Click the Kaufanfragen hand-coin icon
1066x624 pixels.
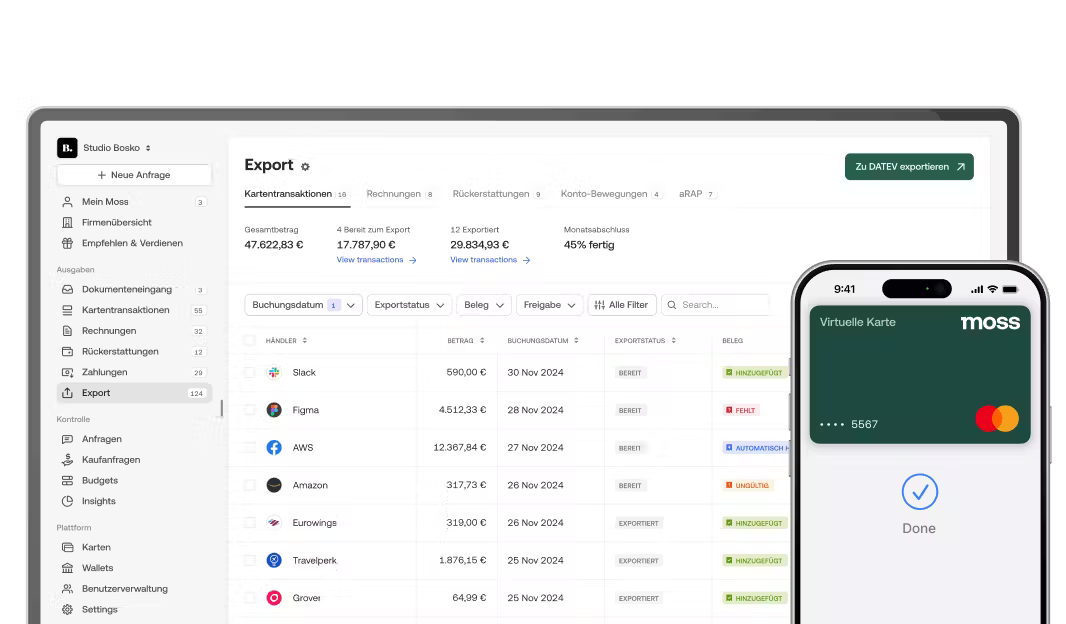pos(67,460)
